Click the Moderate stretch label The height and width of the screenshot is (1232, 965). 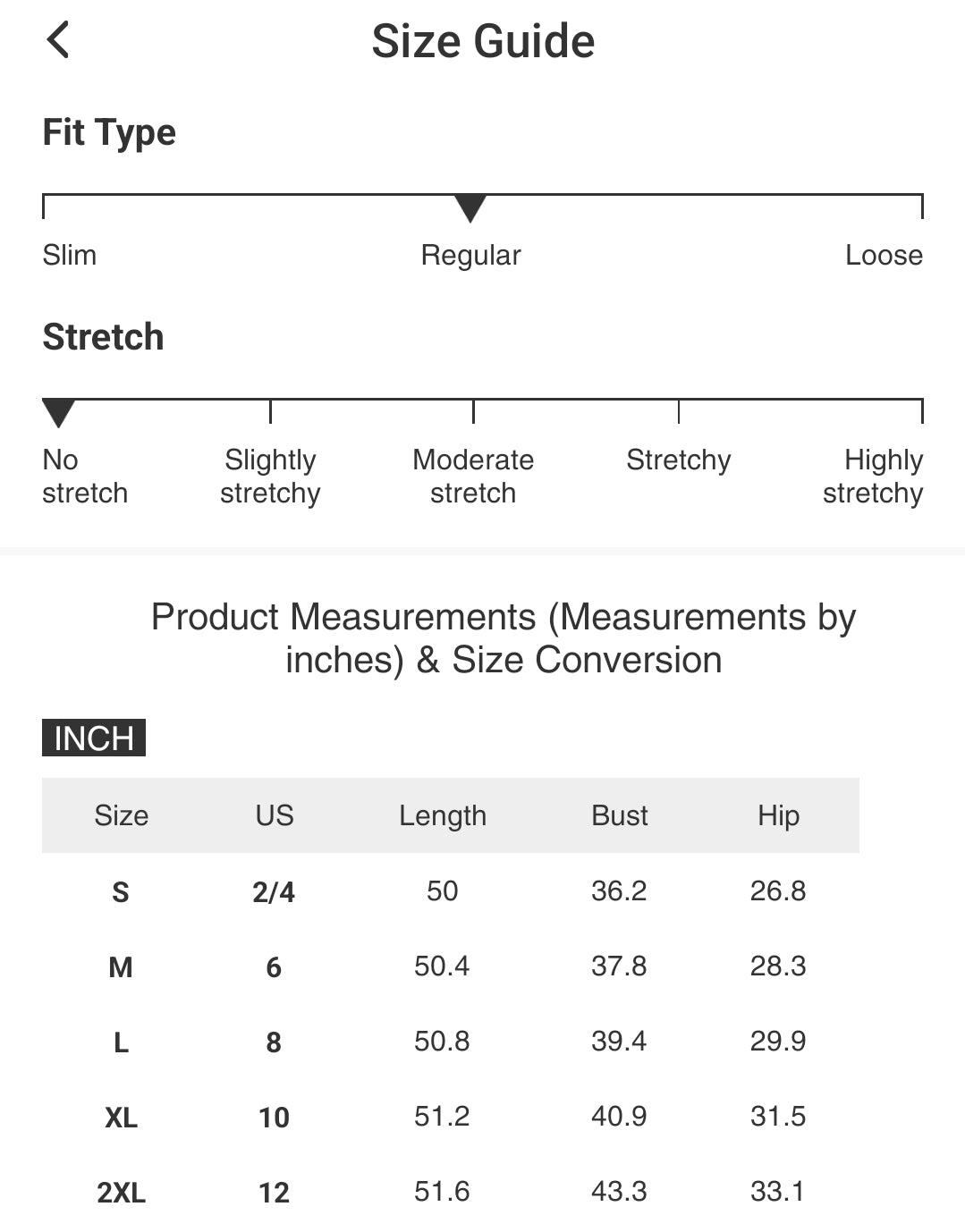(x=473, y=477)
